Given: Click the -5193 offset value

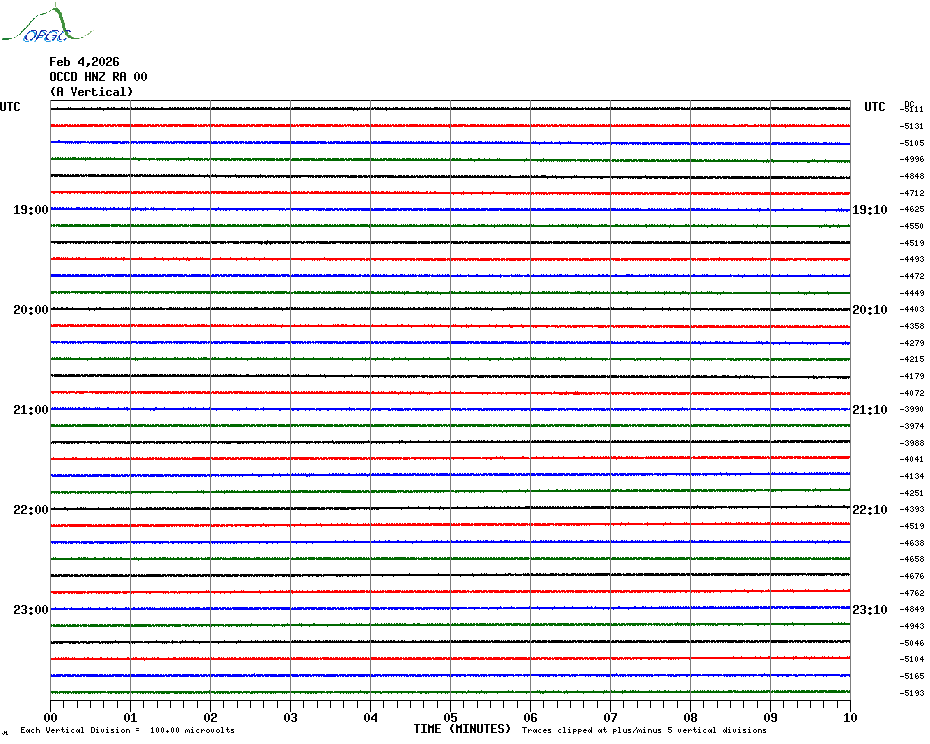Looking at the screenshot, I should [912, 693].
